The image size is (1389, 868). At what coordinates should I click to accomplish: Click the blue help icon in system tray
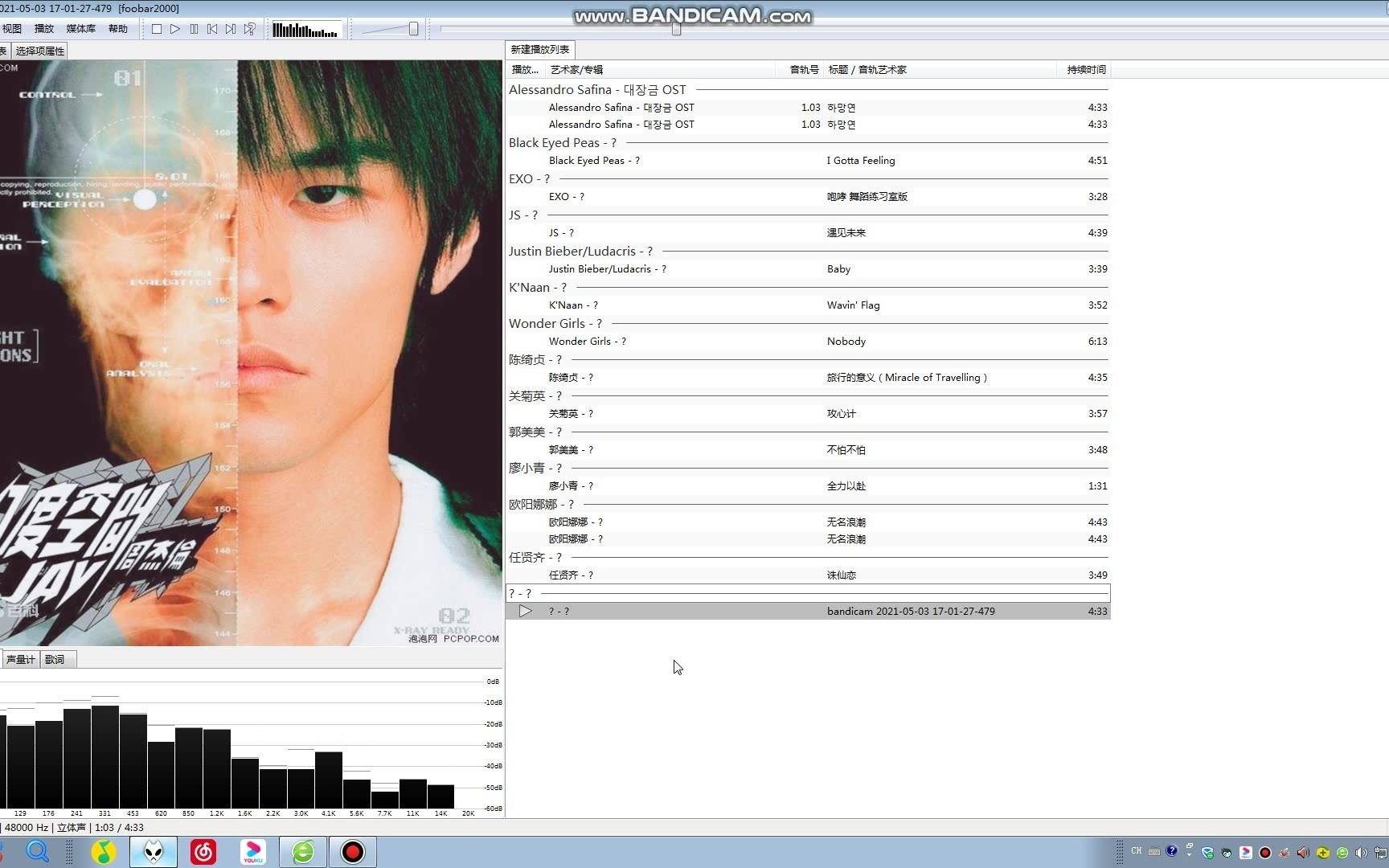point(1172,851)
